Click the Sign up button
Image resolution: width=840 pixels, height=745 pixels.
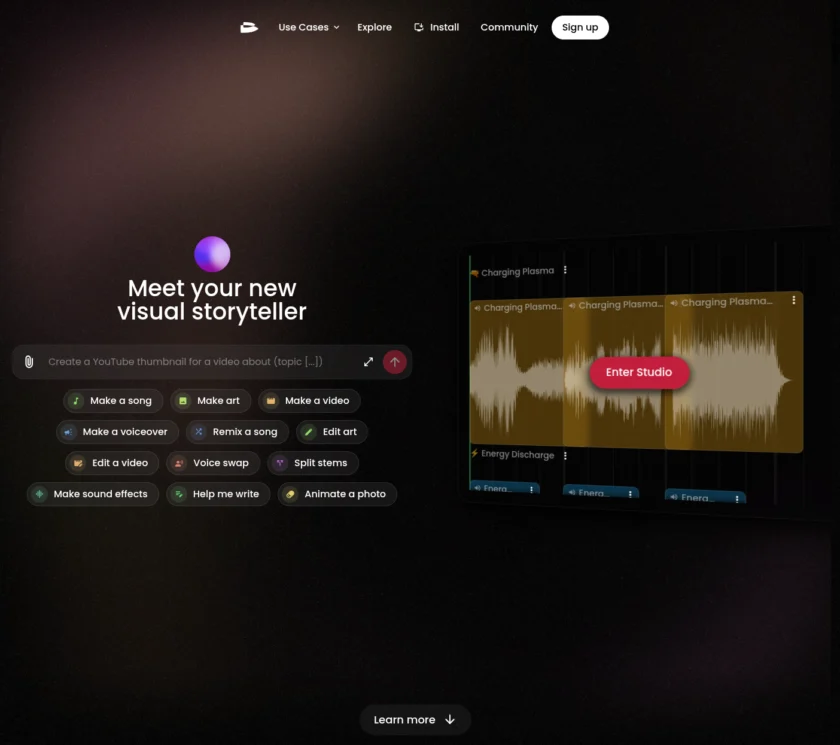tap(580, 27)
